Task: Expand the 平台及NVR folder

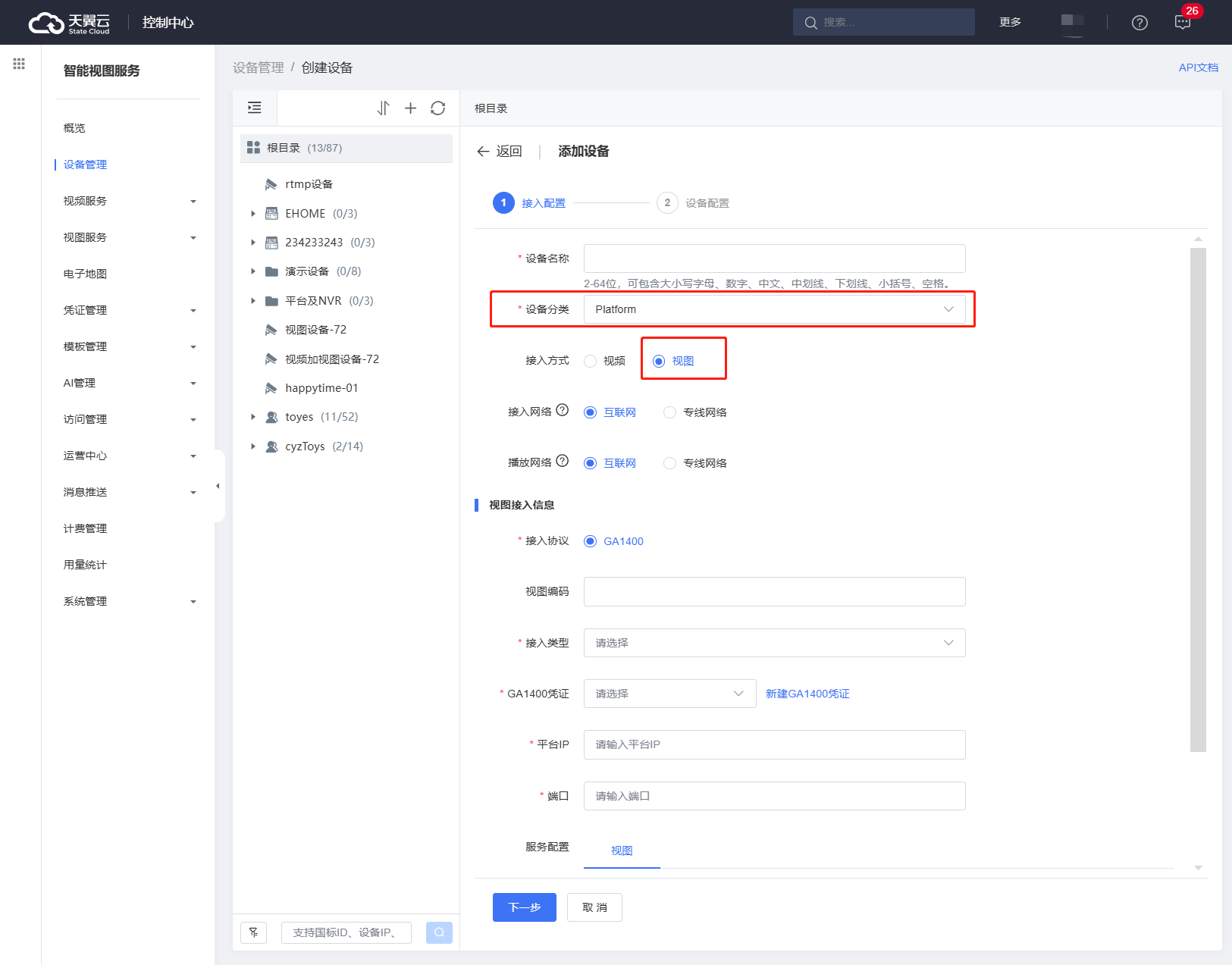Action: click(253, 301)
